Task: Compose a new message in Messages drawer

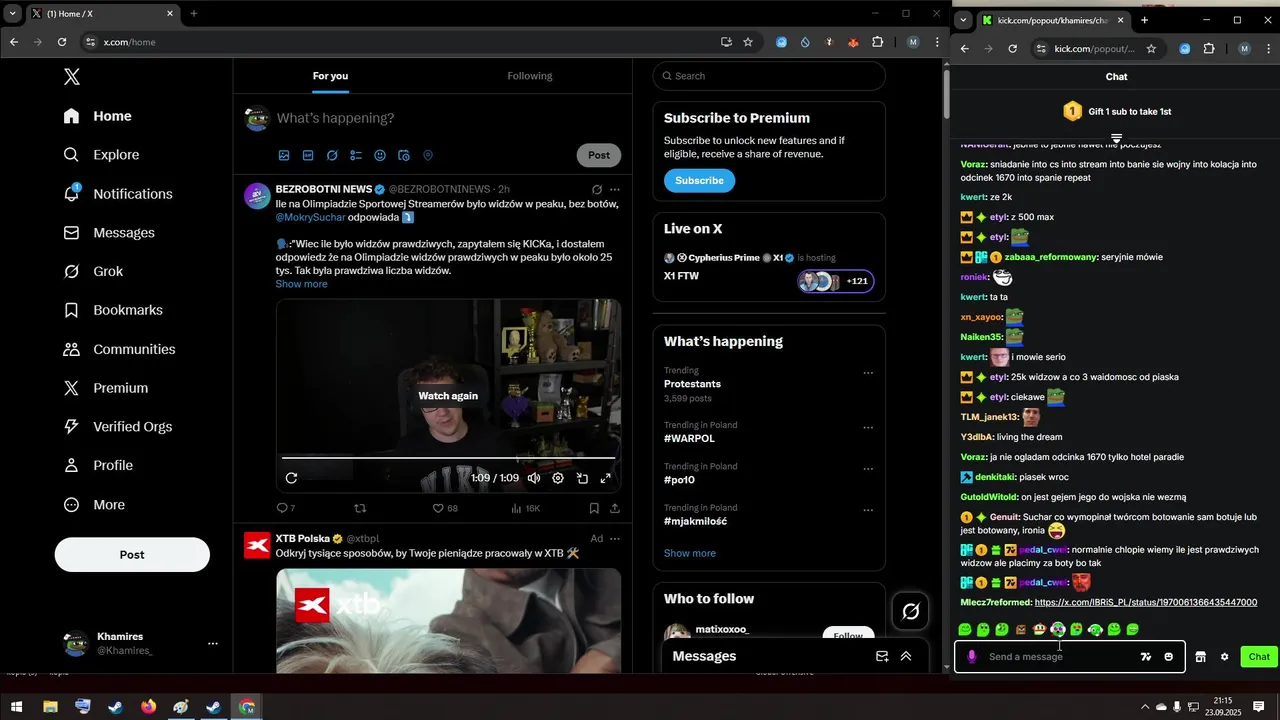Action: coord(882,656)
